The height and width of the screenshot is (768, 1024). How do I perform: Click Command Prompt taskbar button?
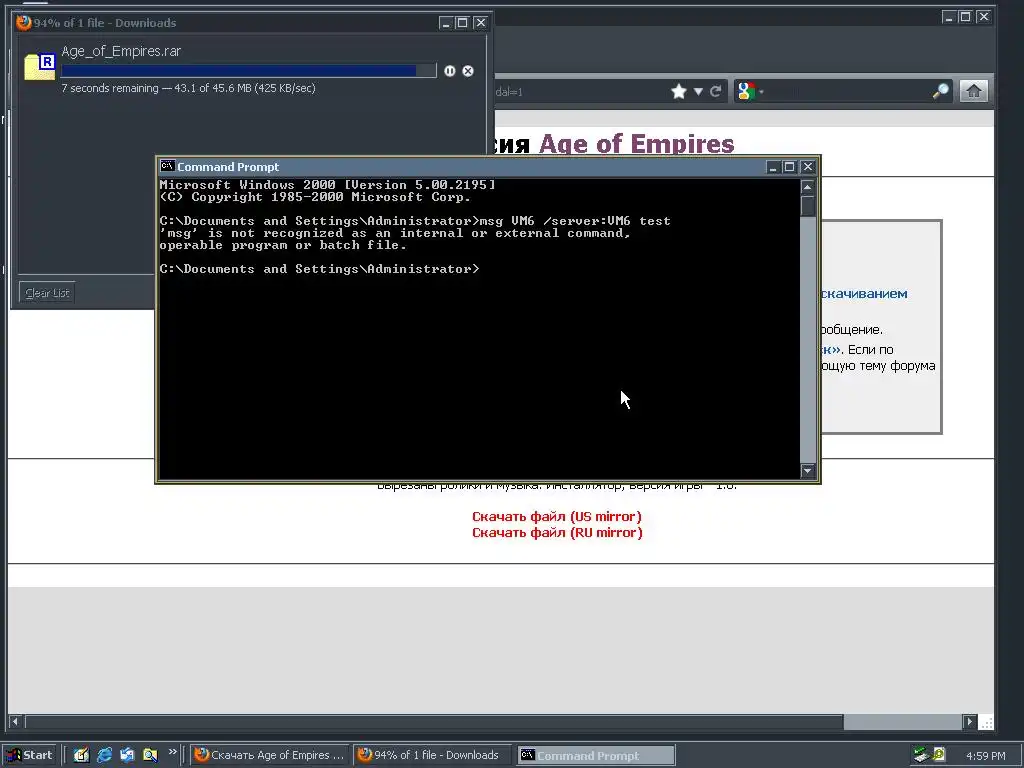pos(596,755)
